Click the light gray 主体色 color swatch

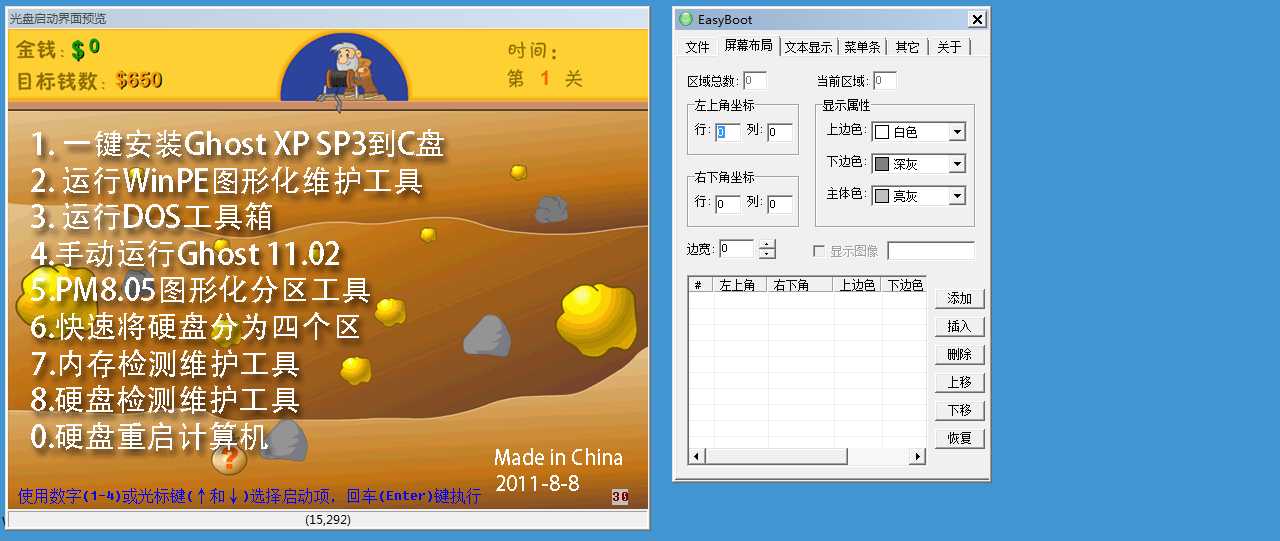coord(882,196)
